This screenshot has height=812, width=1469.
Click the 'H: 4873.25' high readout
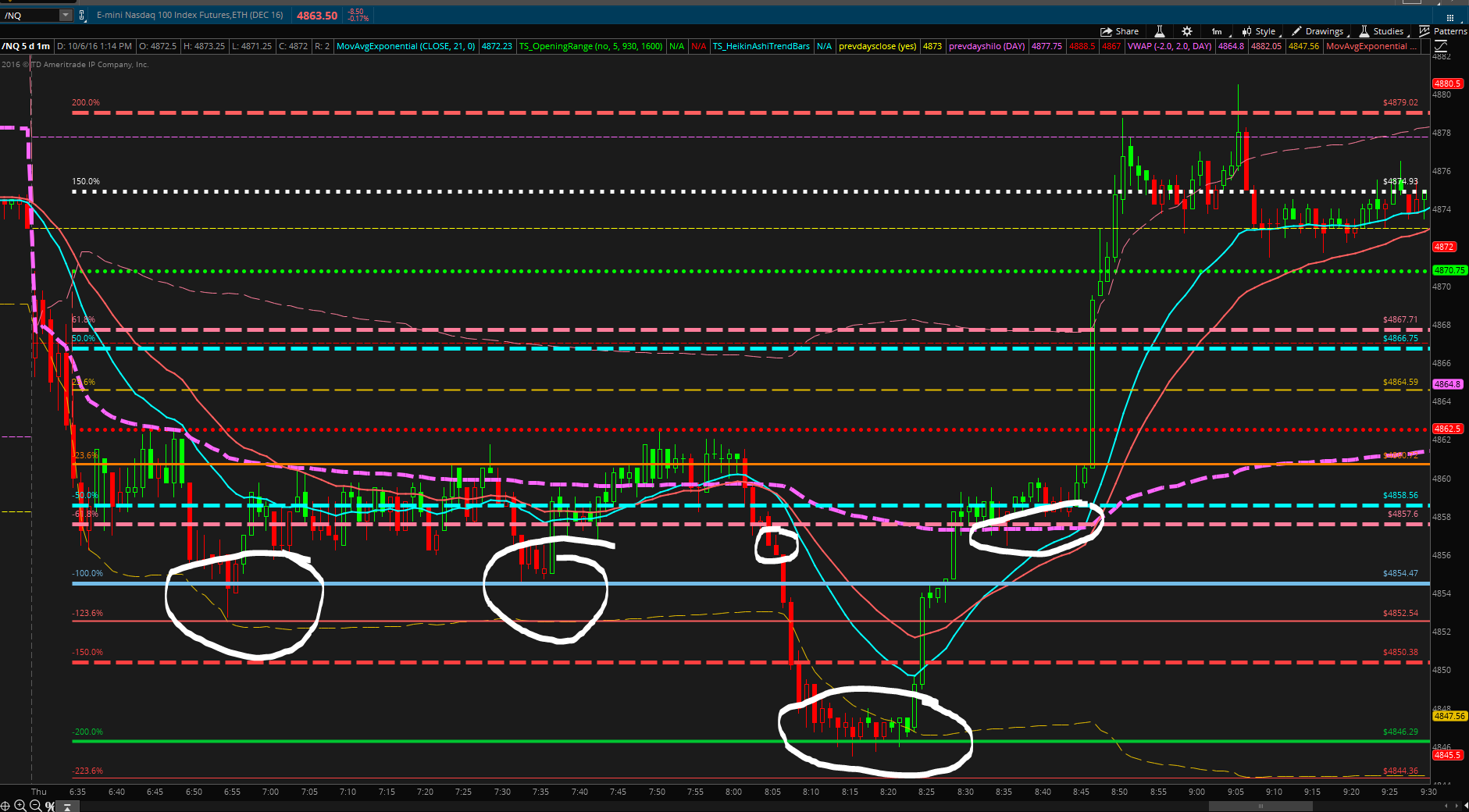click(x=204, y=46)
